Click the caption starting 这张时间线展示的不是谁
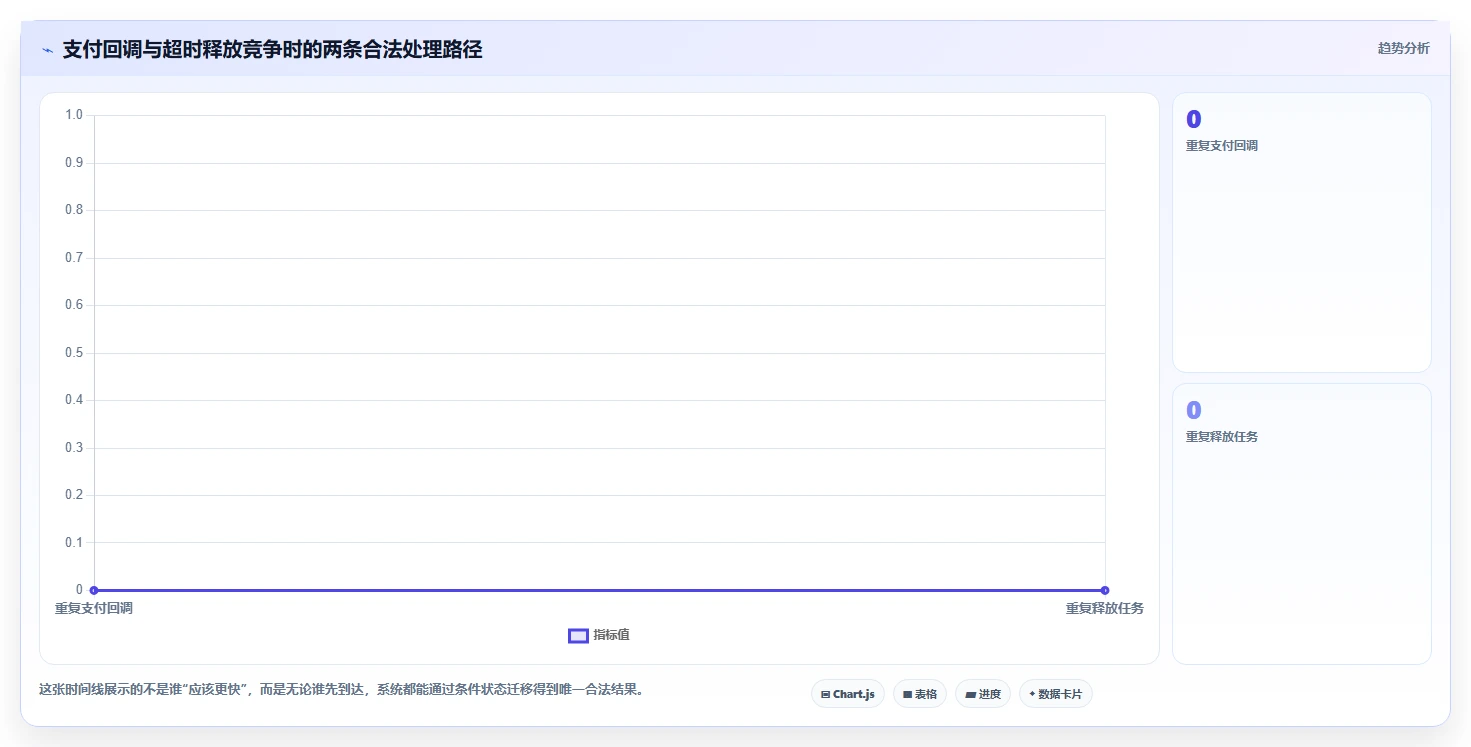The width and height of the screenshot is (1471, 747). point(341,689)
